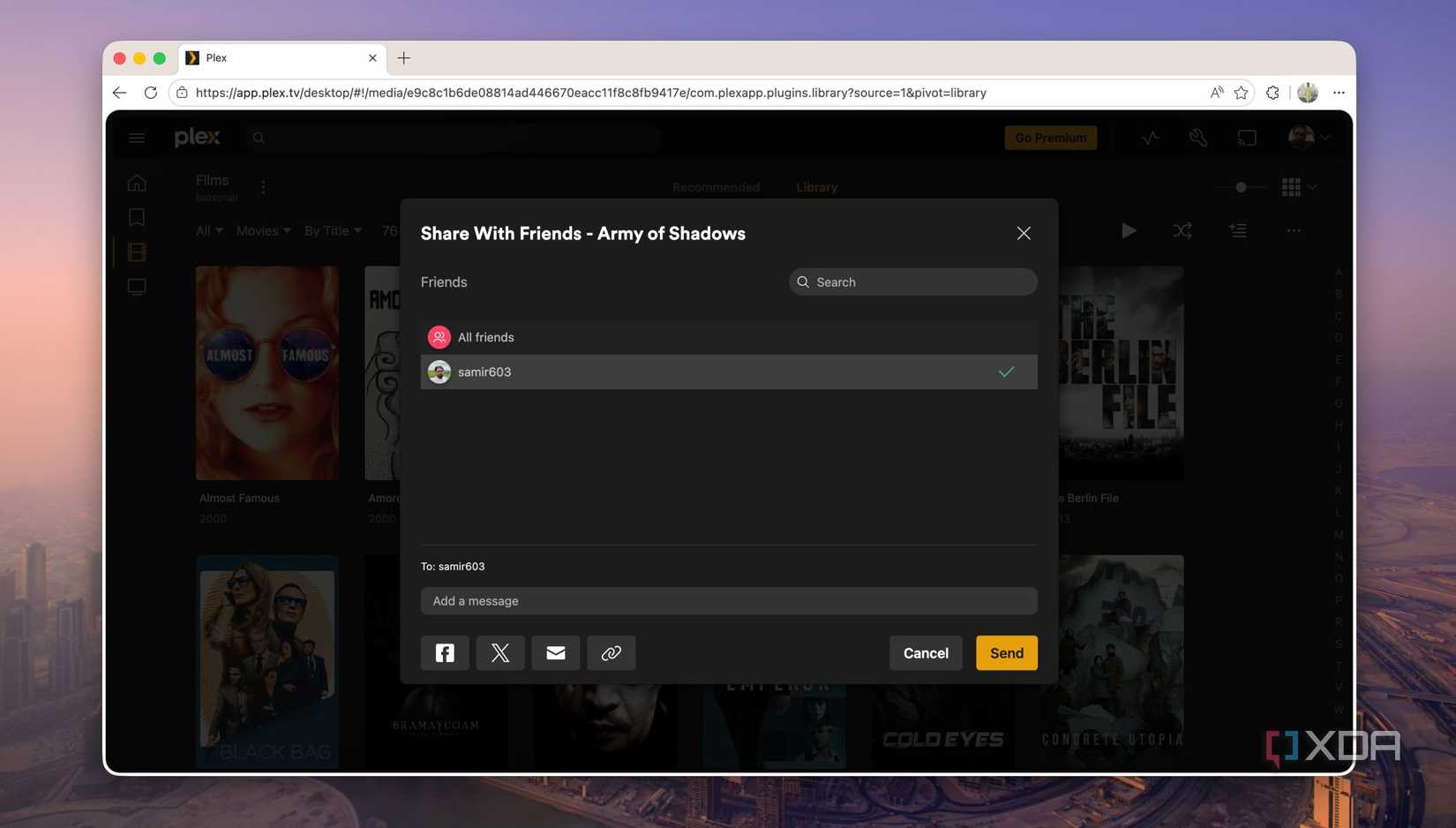
Task: Open Black Bag poster
Action: pos(267,661)
